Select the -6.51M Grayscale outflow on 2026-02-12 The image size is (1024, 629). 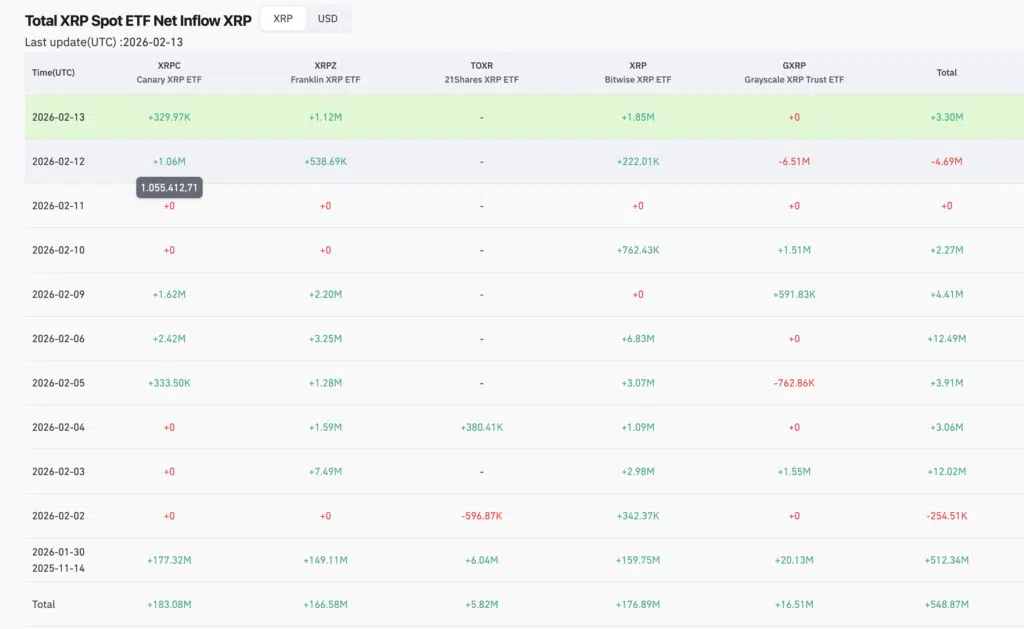(793, 161)
